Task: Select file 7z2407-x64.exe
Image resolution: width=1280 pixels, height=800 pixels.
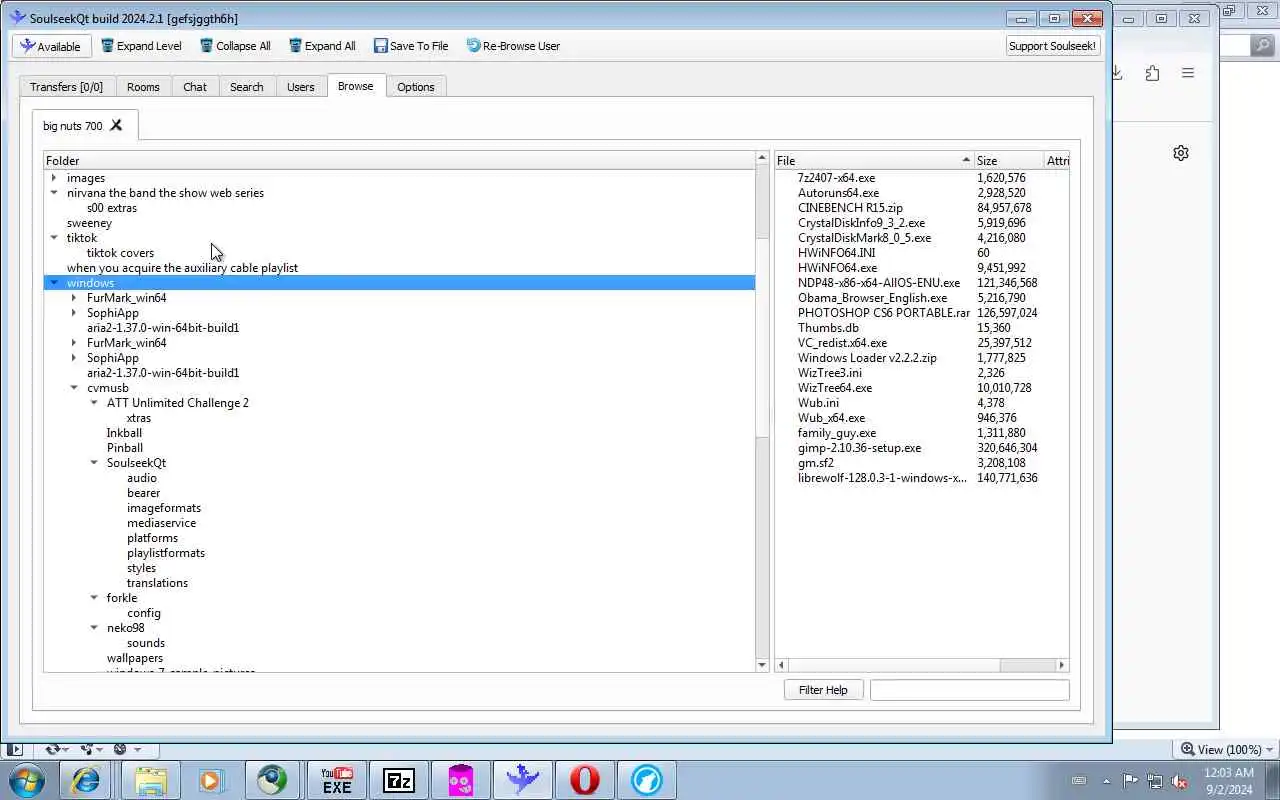Action: coord(836,178)
